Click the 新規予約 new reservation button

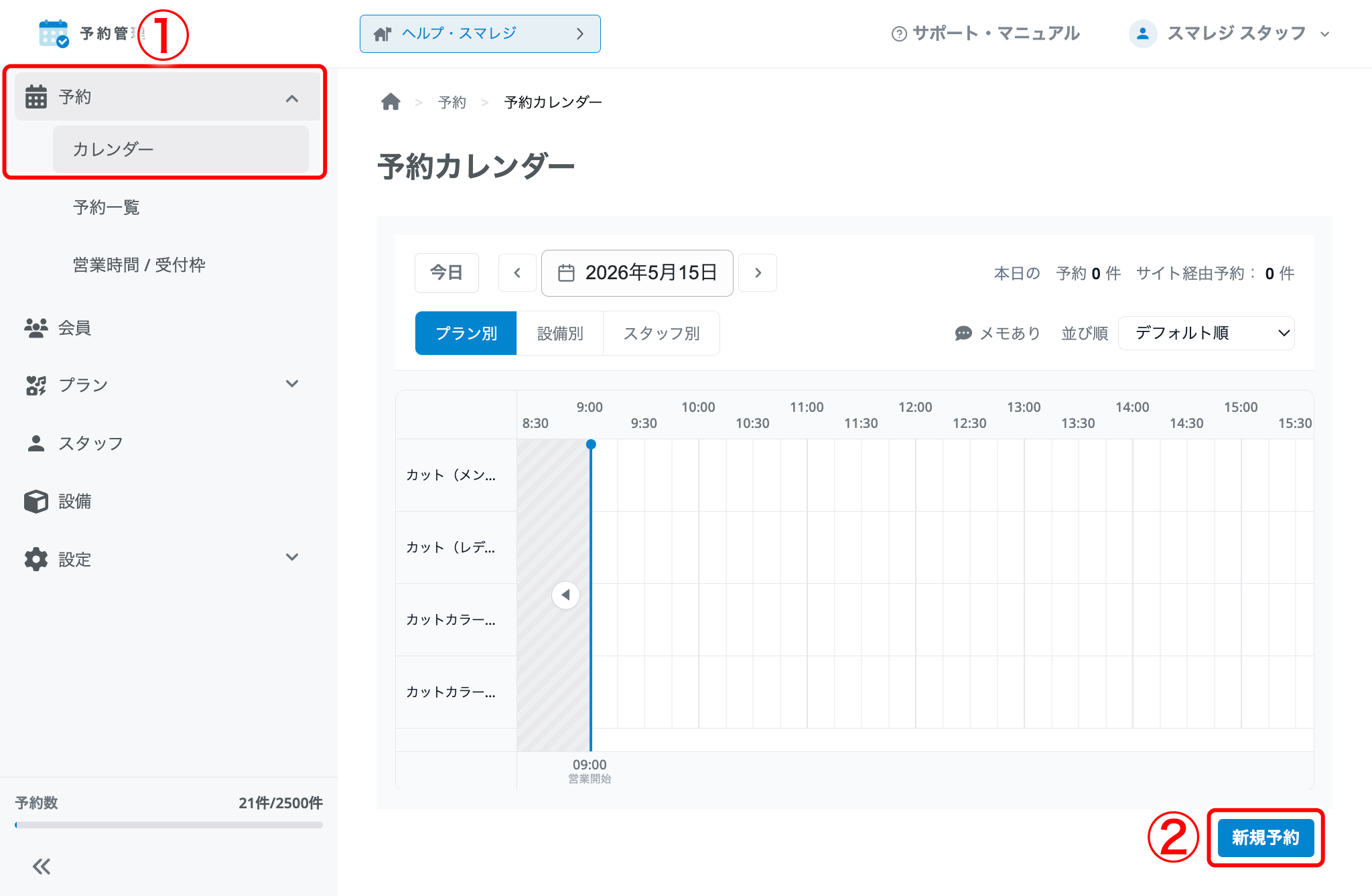(1265, 837)
